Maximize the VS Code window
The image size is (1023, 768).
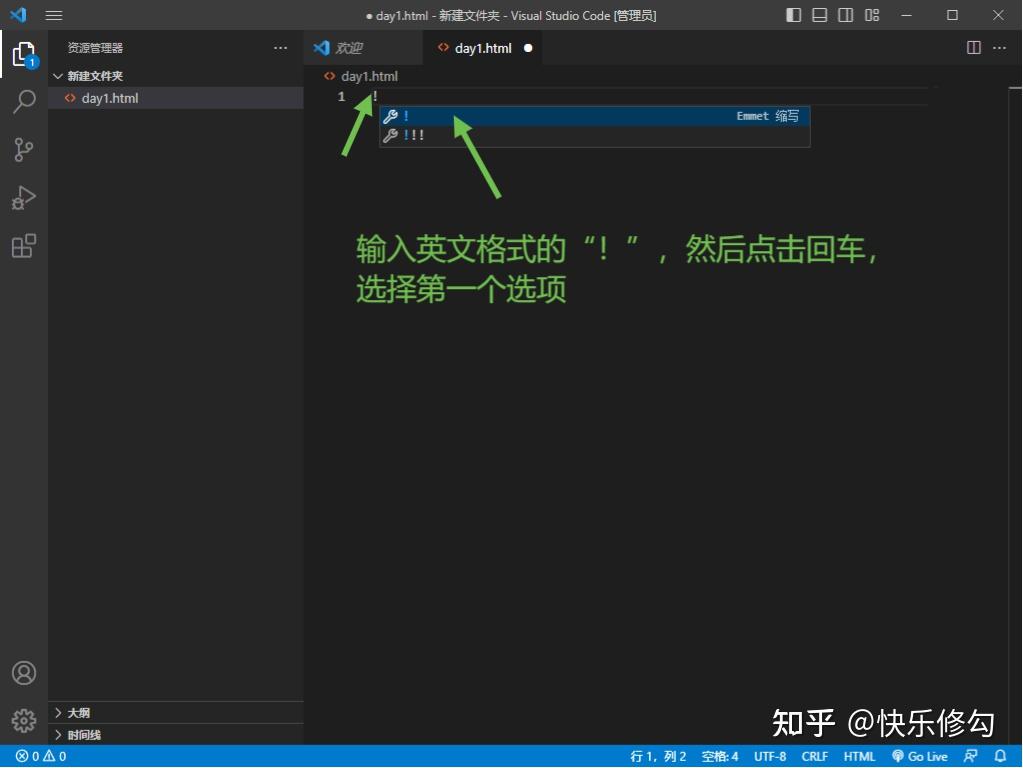tap(953, 15)
